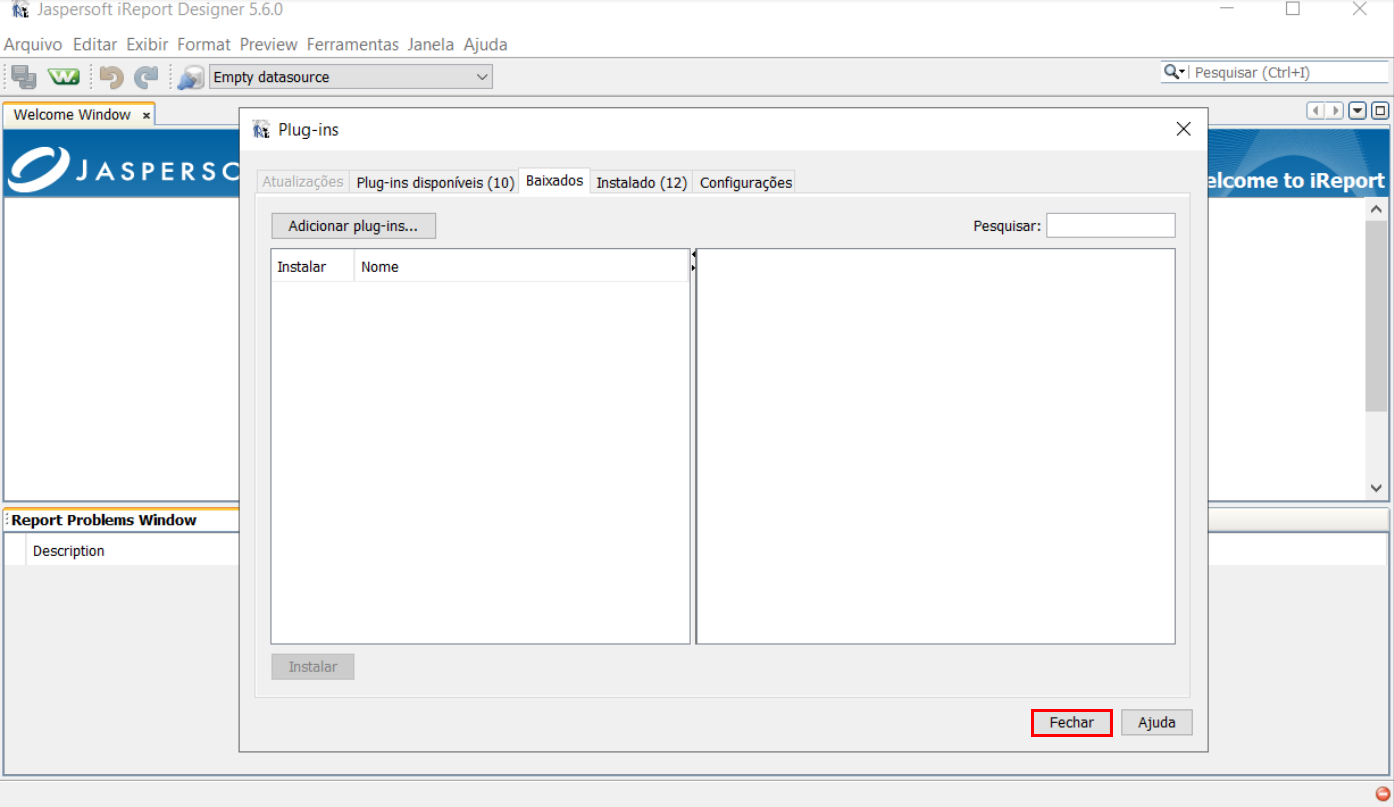This screenshot has height=807, width=1394.
Task: Open the Empty datasource dropdown
Action: coord(351,77)
